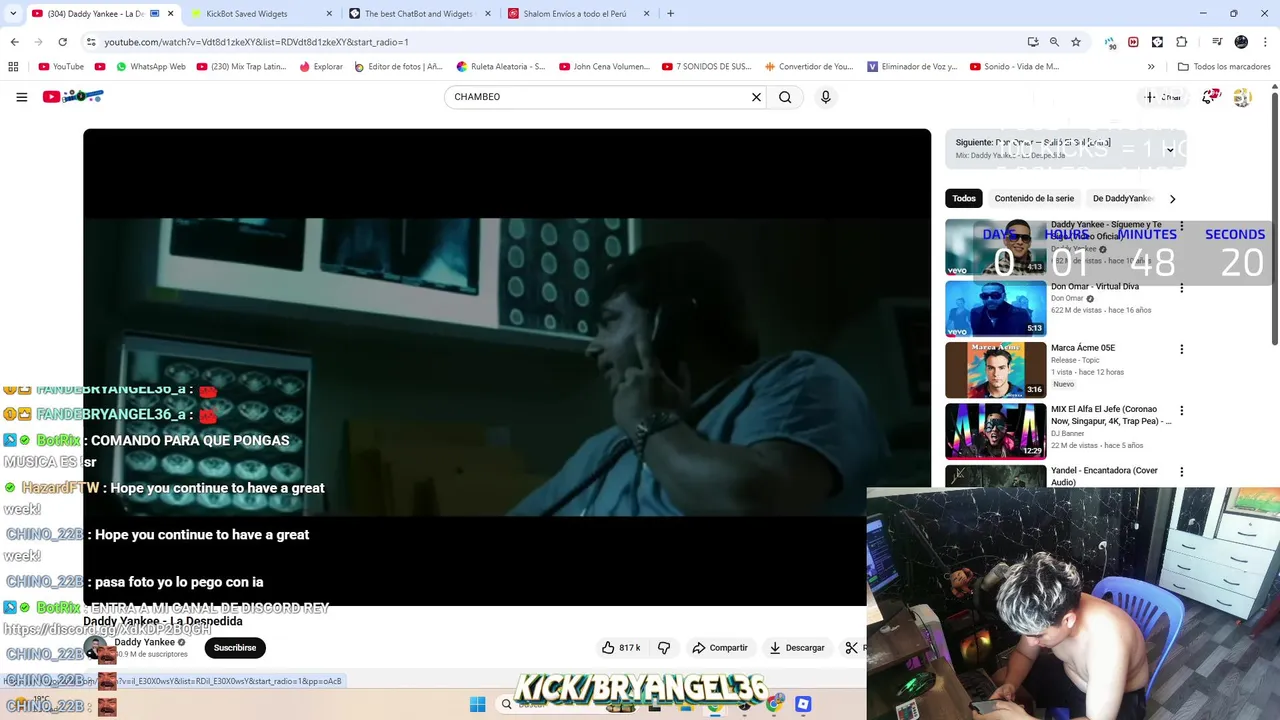Screen dimensions: 1280x720
Task: Show hidden bookmarks with double chevron
Action: point(1151,67)
